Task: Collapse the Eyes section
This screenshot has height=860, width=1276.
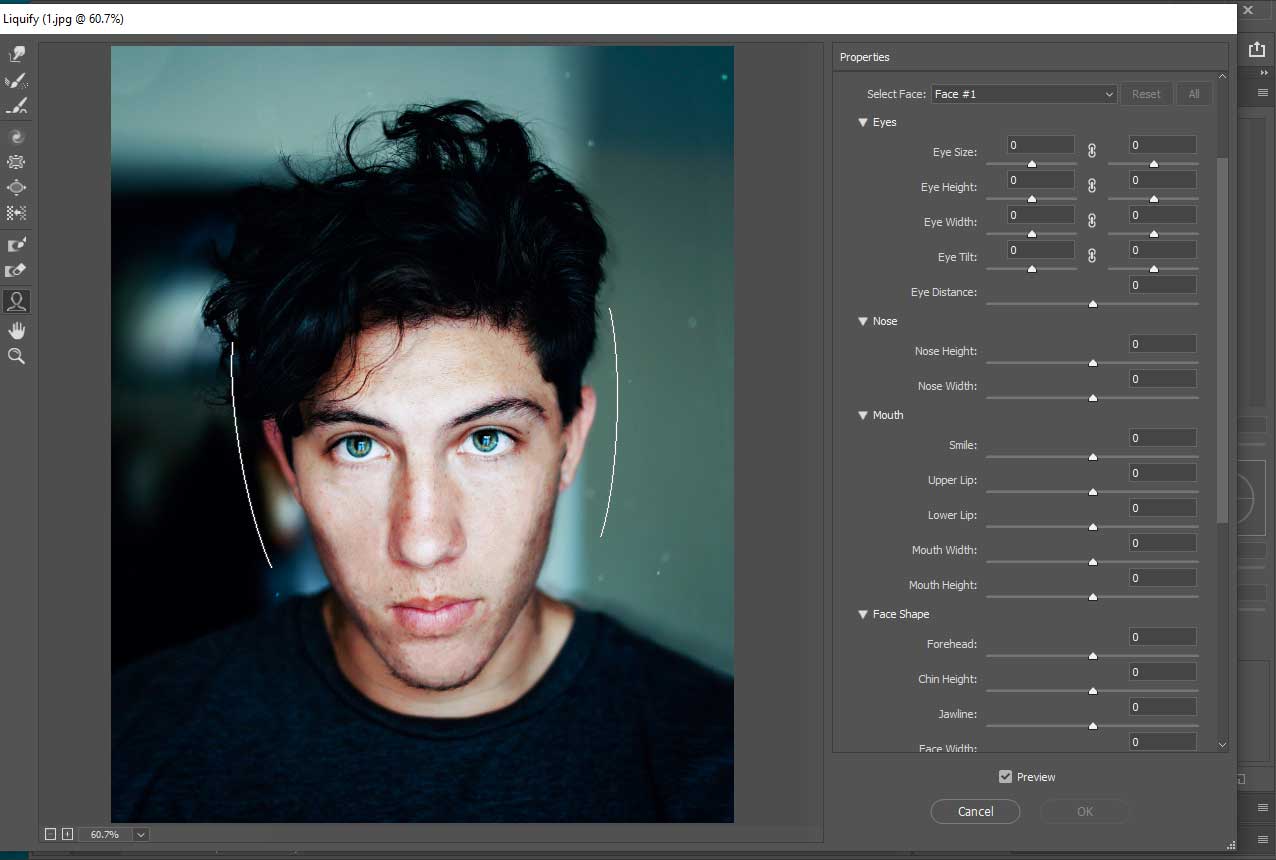Action: coord(863,122)
